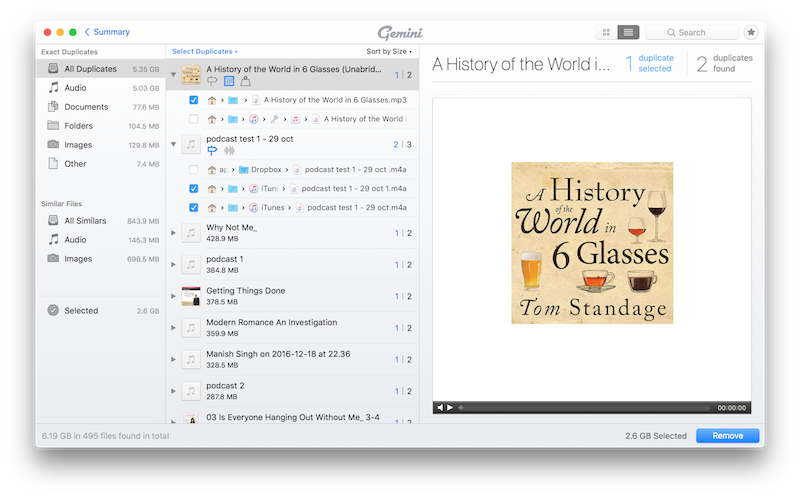Mute the preview with speaker icon
Screen dimensions: 800x498
[439, 408]
